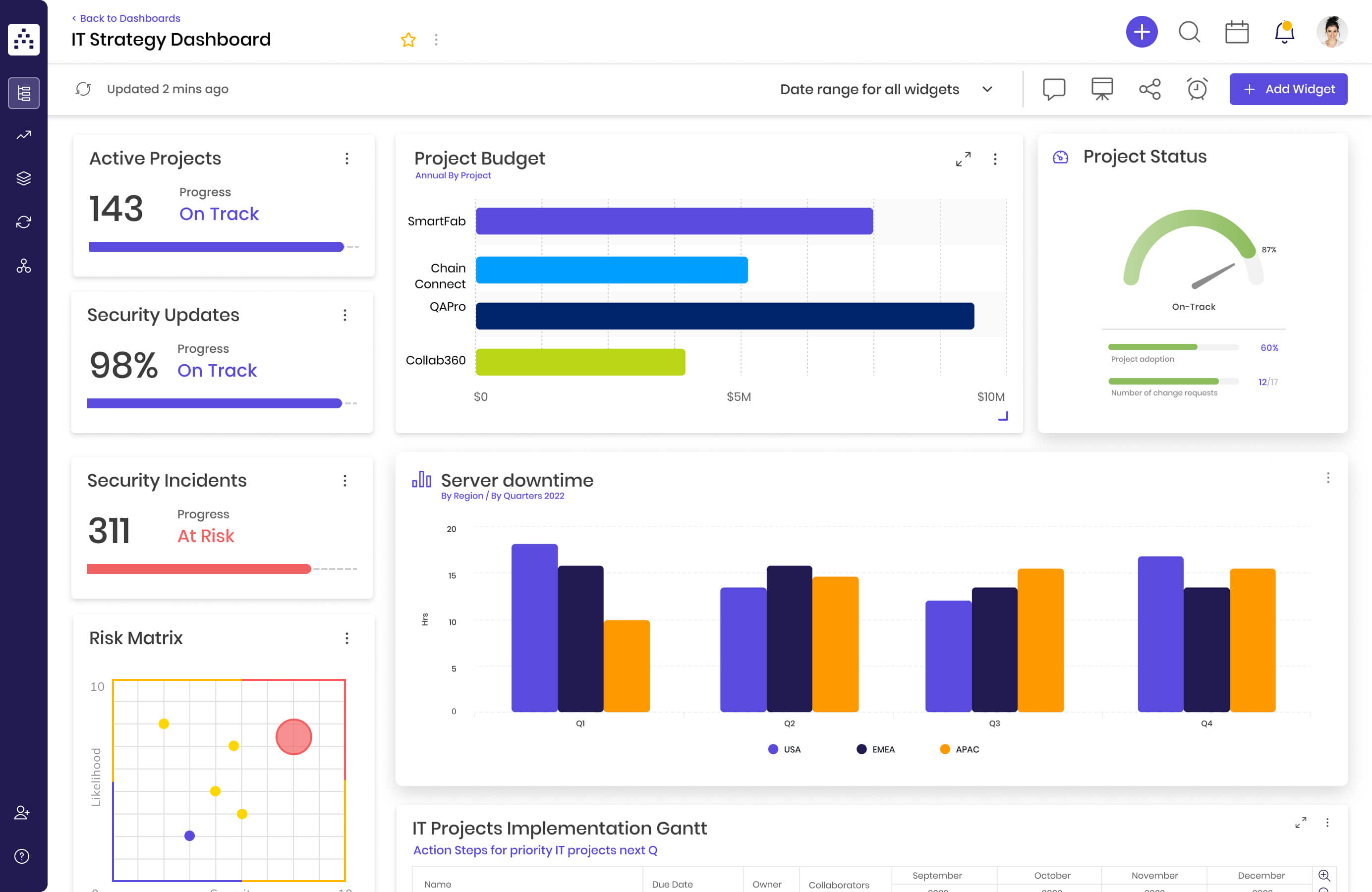Click the star favorite icon
The image size is (1372, 892).
408,40
